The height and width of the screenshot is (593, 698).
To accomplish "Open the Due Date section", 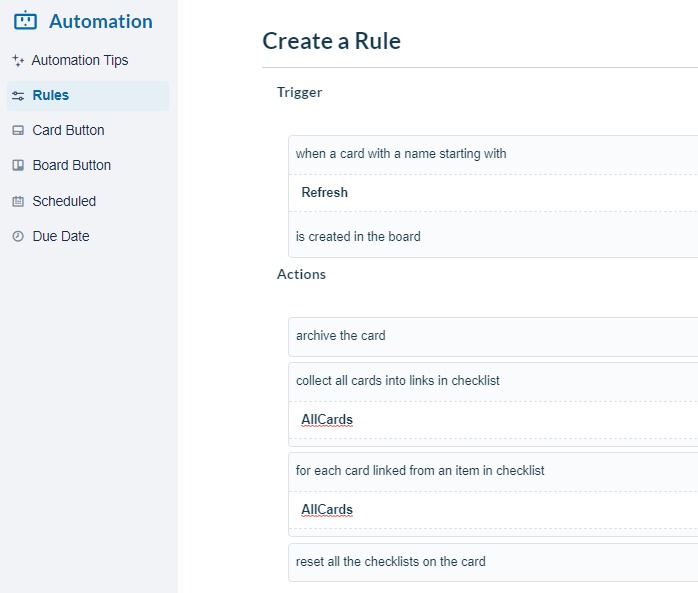I will pyautogui.click(x=61, y=236).
